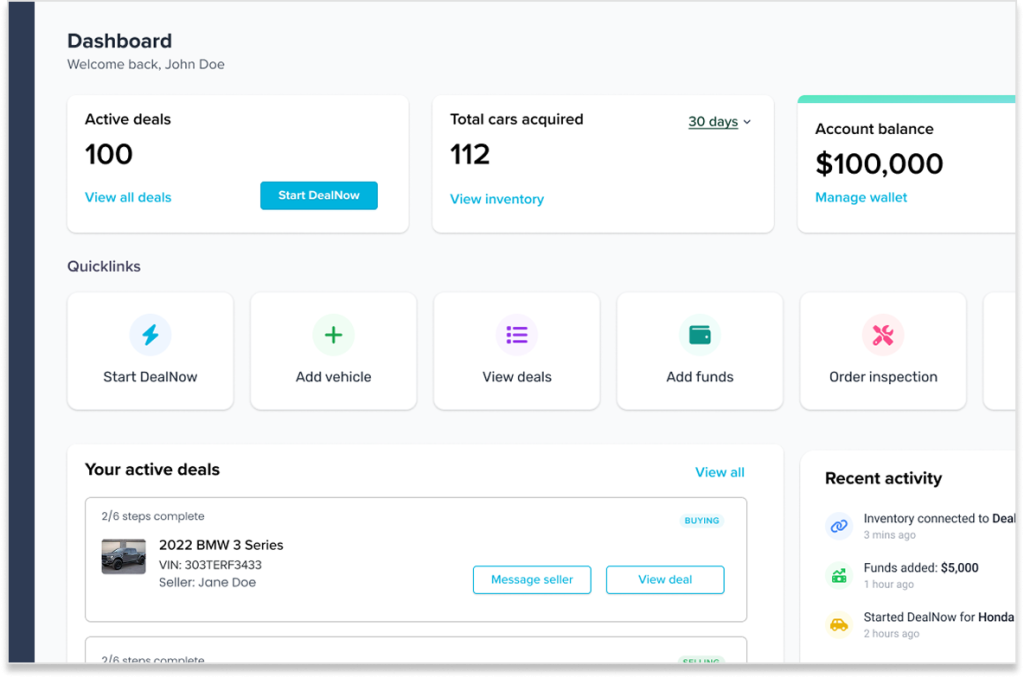Click the chain link icon next to Inventory connected
The image size is (1024, 678).
tap(838, 525)
